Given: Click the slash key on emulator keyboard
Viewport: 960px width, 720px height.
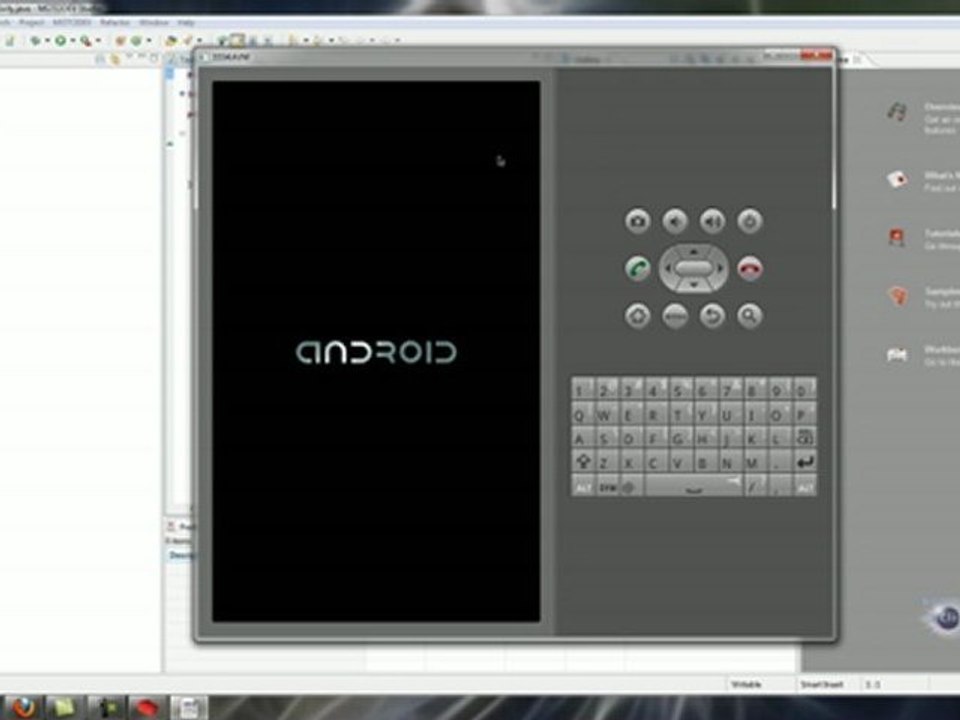Looking at the screenshot, I should coord(754,486).
